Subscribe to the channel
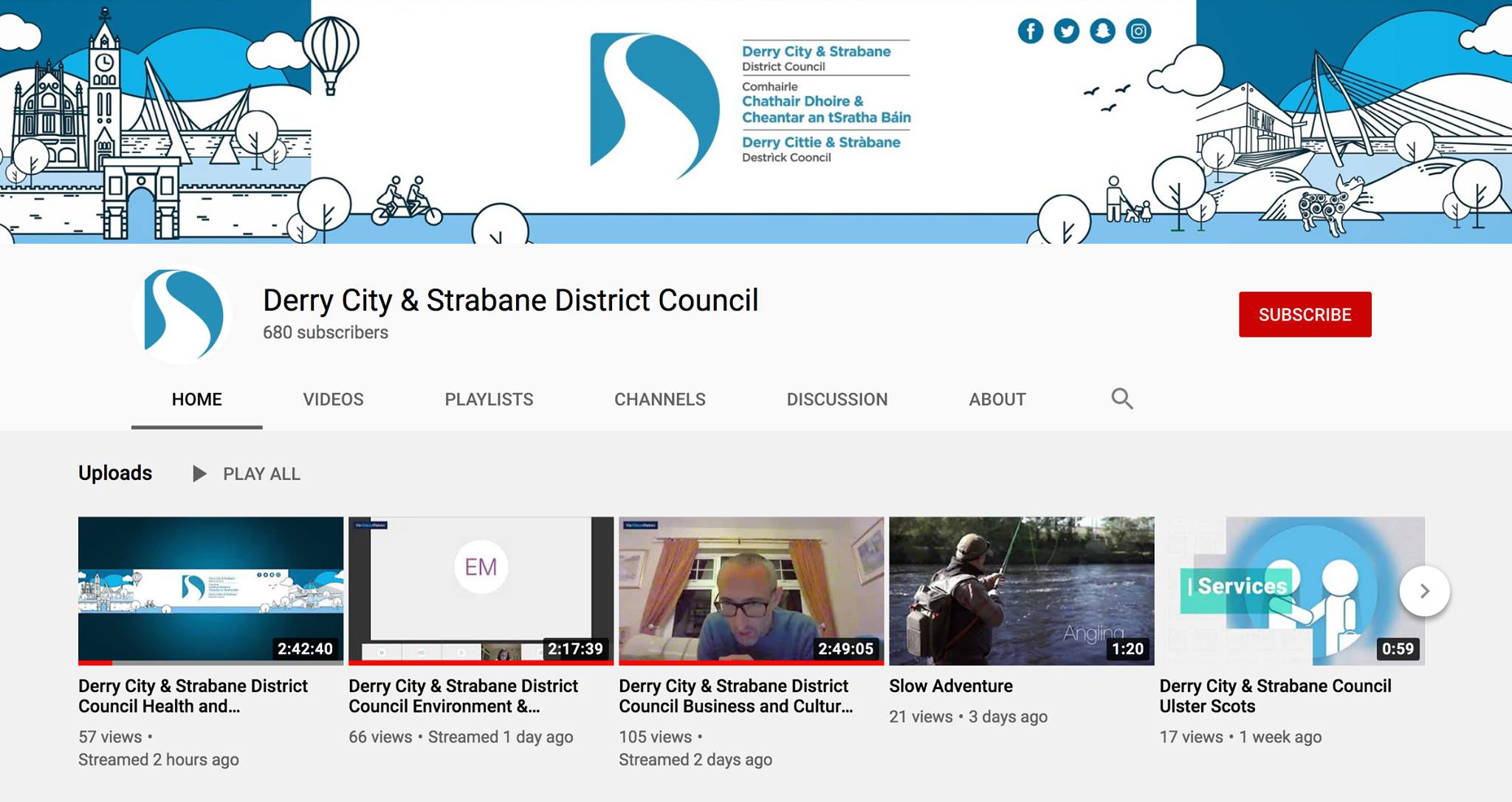The width and height of the screenshot is (1512, 802). click(1305, 315)
